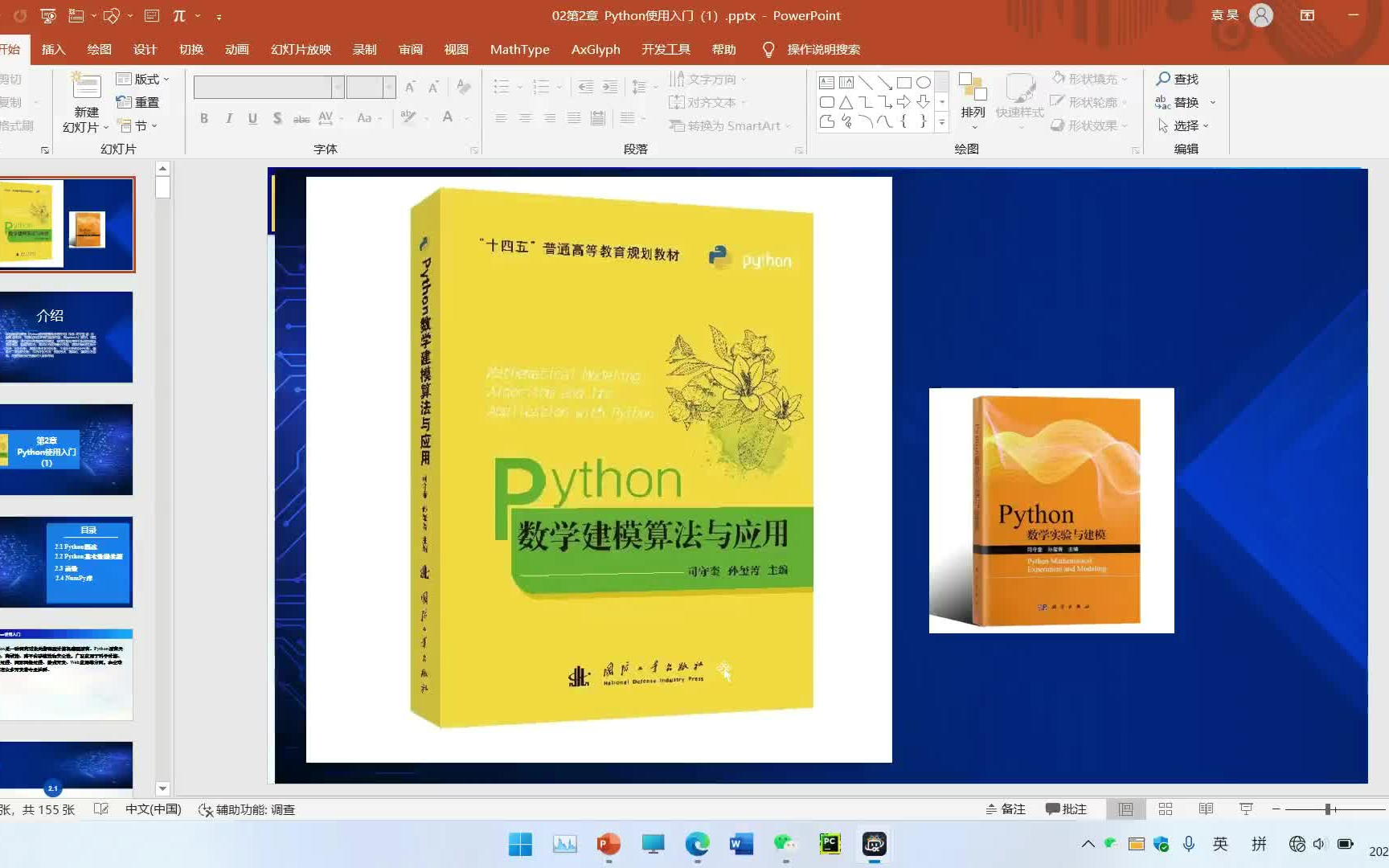Open the MathType tab
The image size is (1389, 868).
(519, 49)
